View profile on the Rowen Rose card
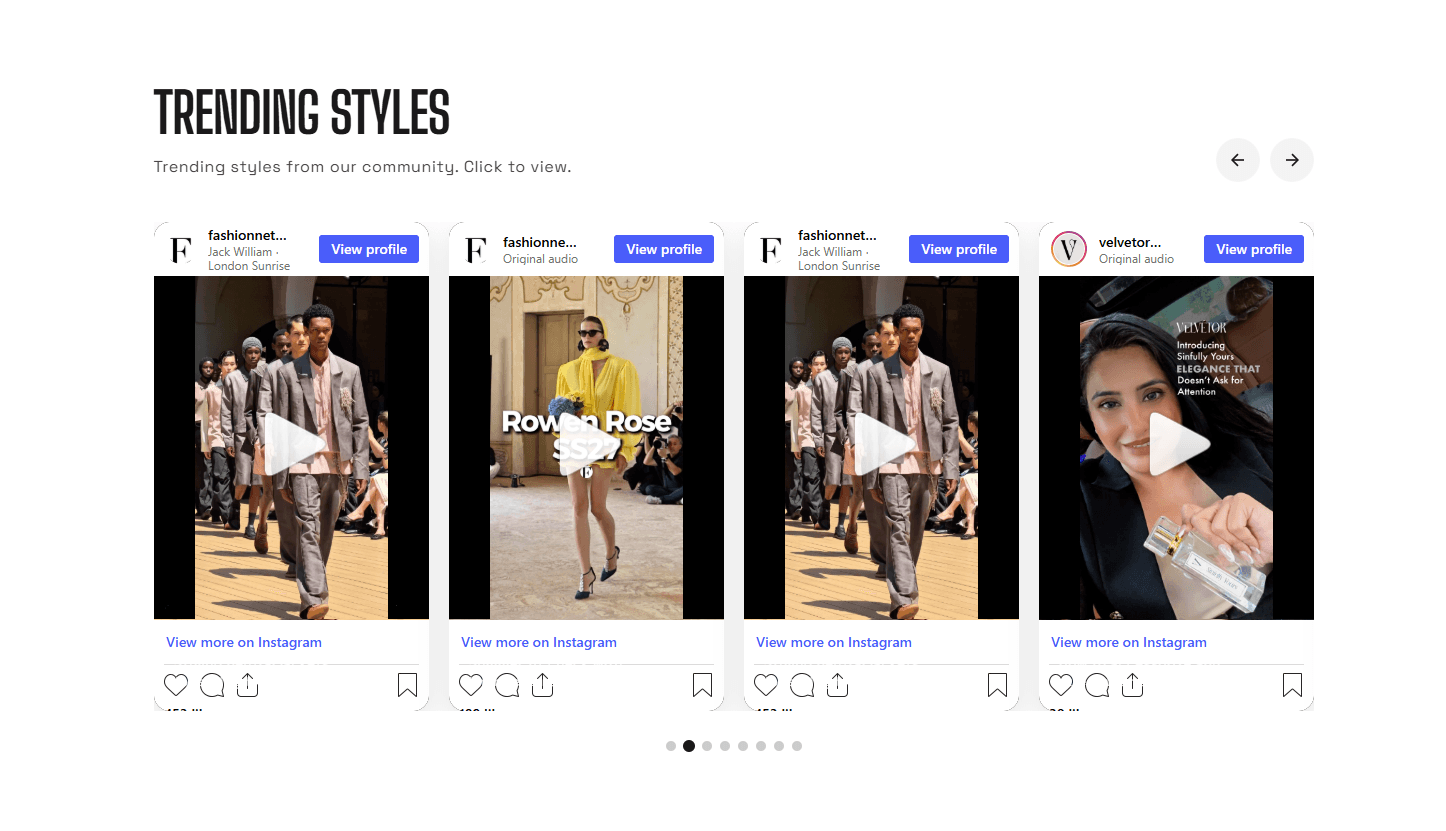This screenshot has width=1446, height=831. [664, 249]
